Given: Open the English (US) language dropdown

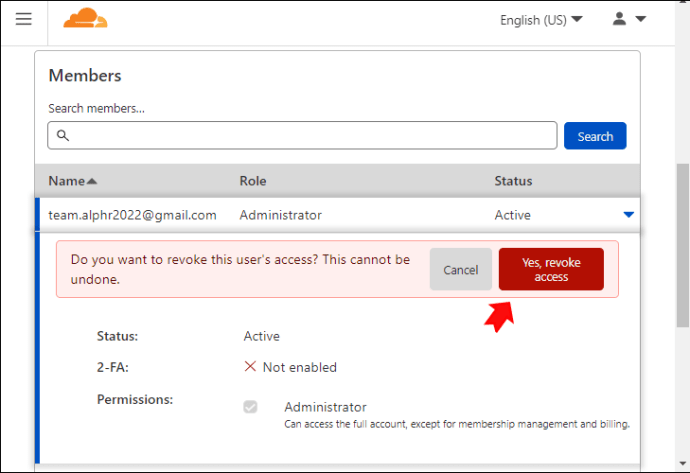Looking at the screenshot, I should [541, 20].
